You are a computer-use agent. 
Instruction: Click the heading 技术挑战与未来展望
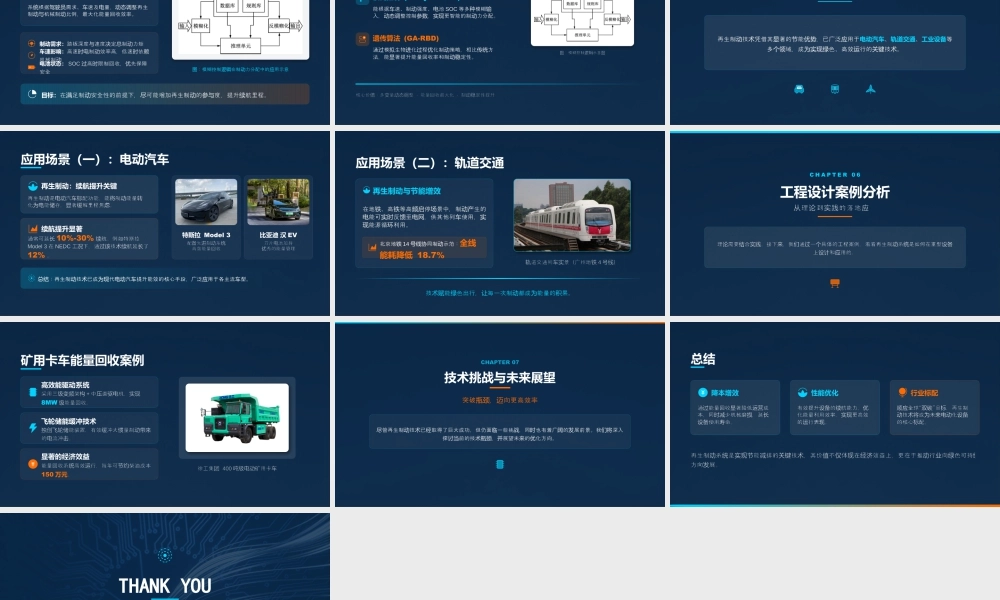pos(499,377)
